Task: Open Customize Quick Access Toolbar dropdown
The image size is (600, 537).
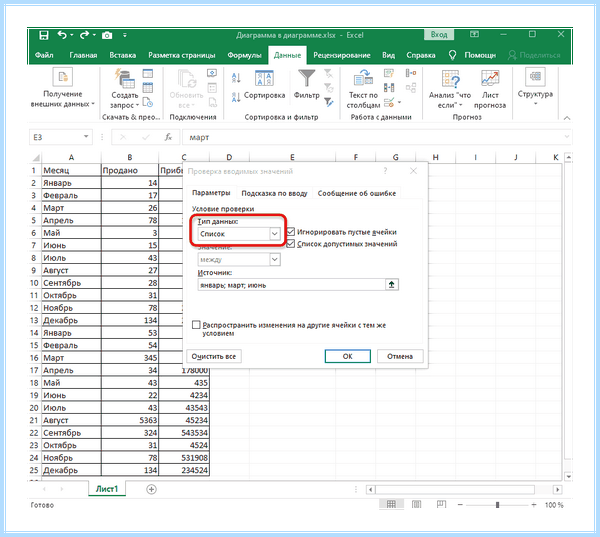Action: point(125,35)
